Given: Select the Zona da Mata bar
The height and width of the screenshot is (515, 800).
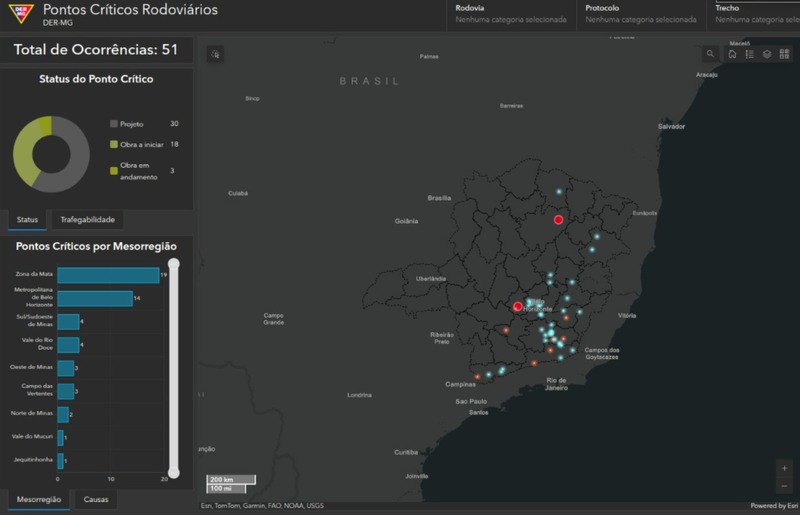Looking at the screenshot, I should click(108, 275).
